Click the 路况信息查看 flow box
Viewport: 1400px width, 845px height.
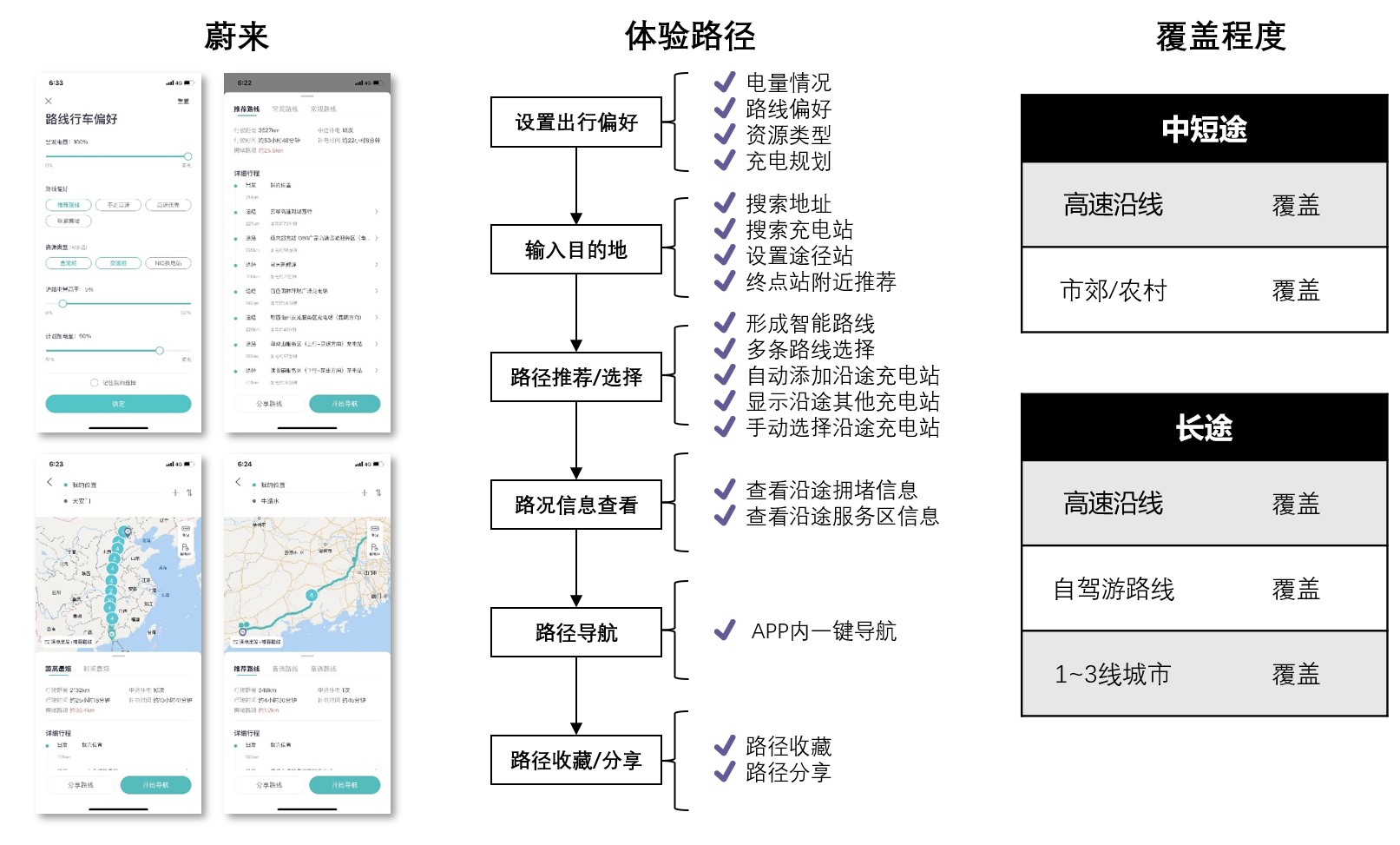pos(576,505)
